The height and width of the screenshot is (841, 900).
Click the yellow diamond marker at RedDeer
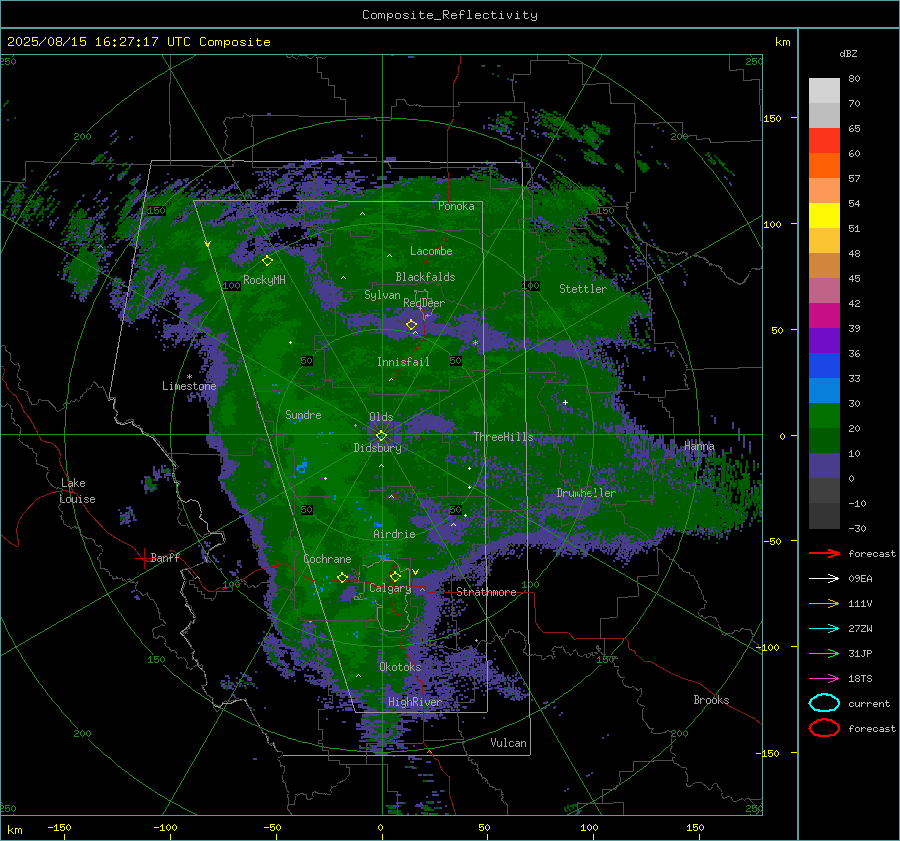pos(412,325)
